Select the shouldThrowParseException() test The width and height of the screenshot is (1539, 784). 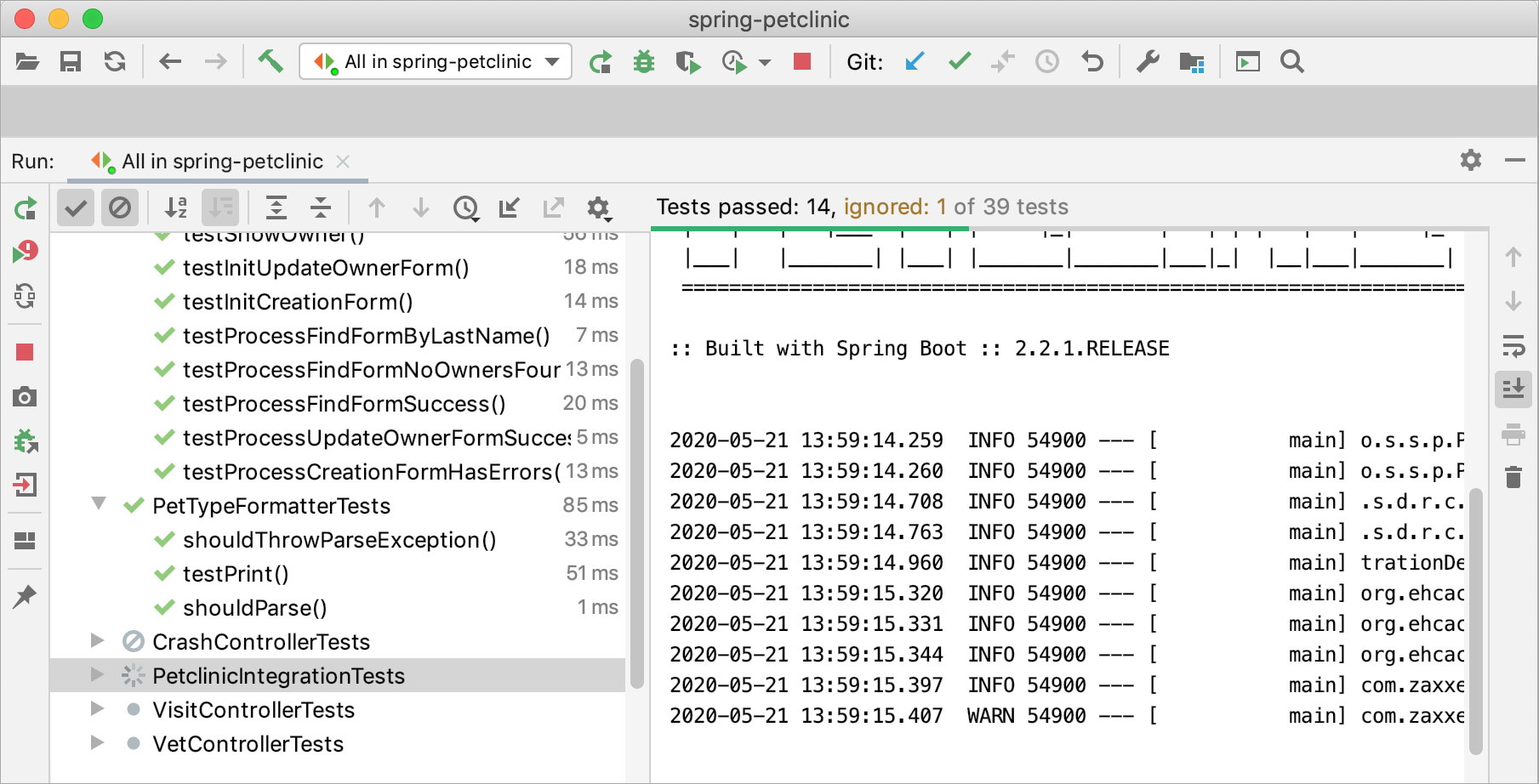[339, 540]
